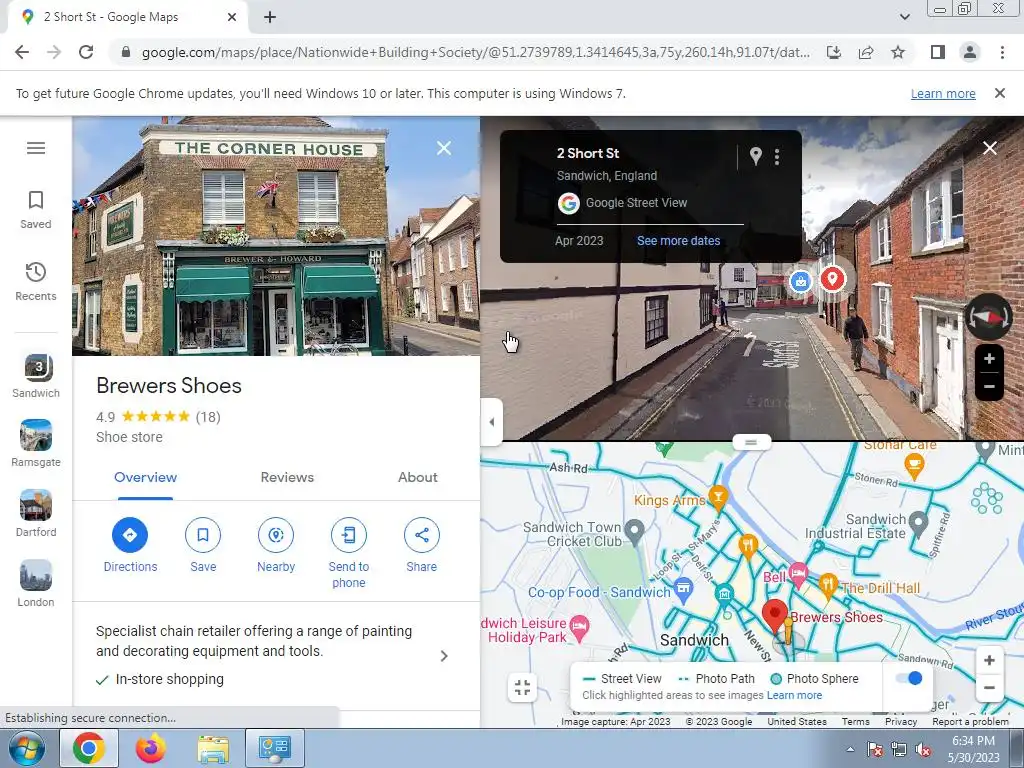Click Send to phone icon
The image size is (1024, 768).
[x=349, y=535]
